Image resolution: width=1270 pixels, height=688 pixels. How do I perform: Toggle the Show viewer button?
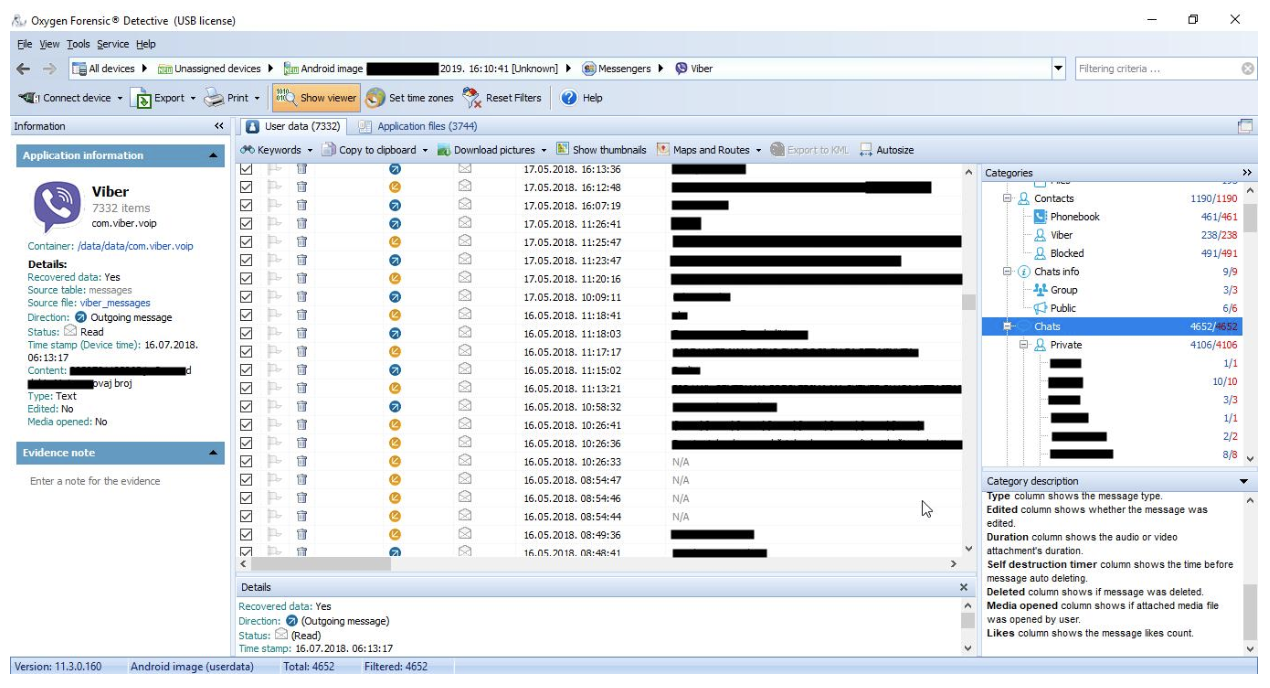pos(315,98)
